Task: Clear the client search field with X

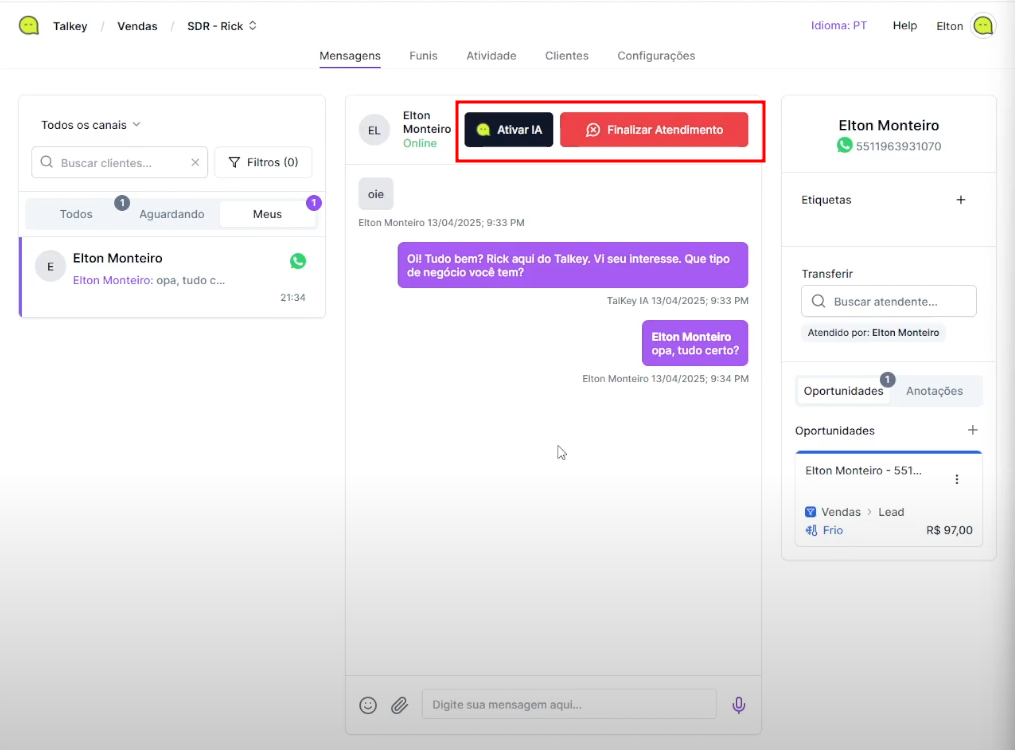Action: (x=195, y=162)
